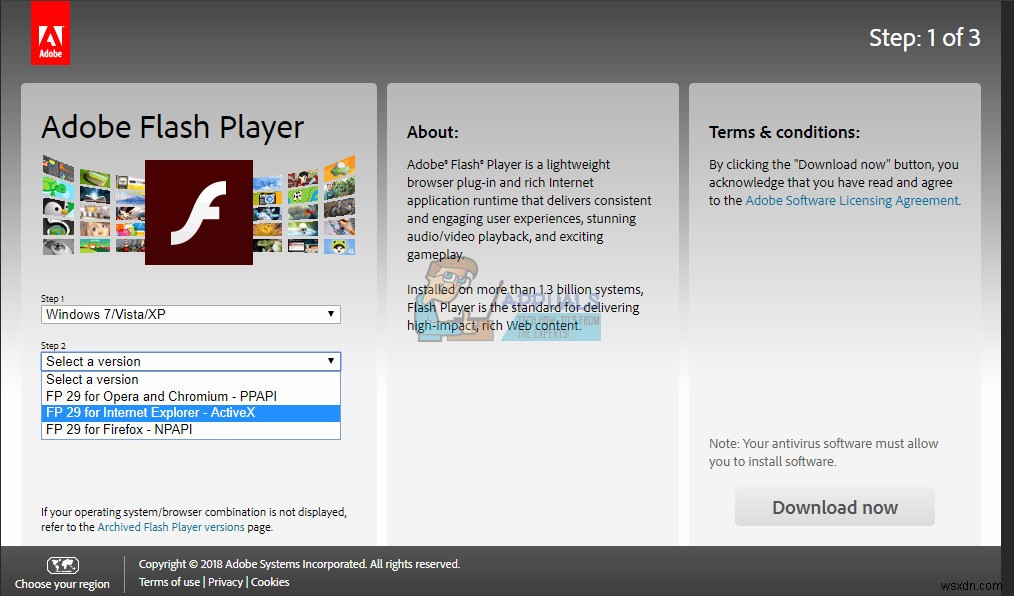Click the Adobe logo icon
The image size is (1014, 596).
click(x=50, y=32)
